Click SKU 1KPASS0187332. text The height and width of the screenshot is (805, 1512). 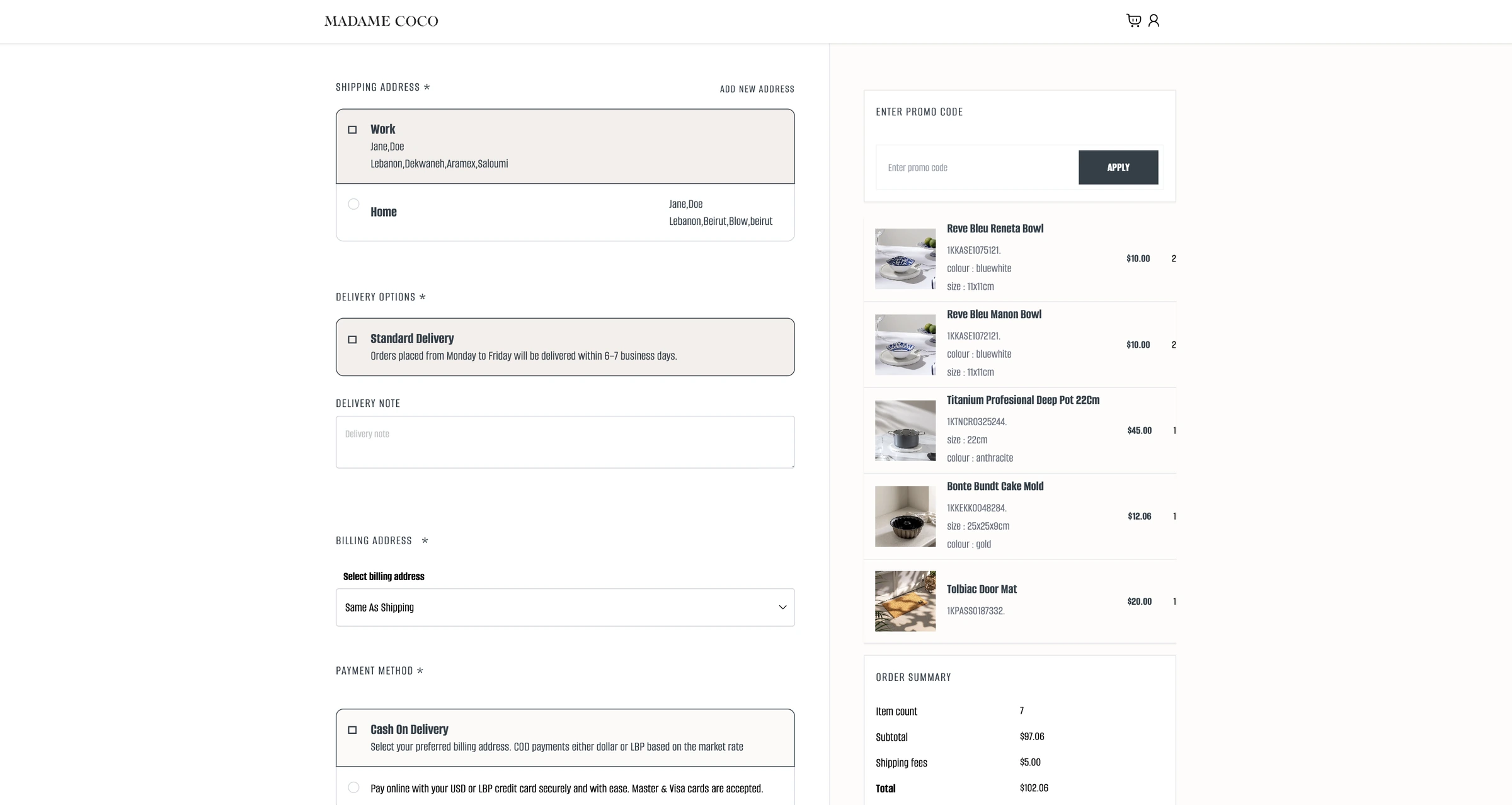point(975,611)
